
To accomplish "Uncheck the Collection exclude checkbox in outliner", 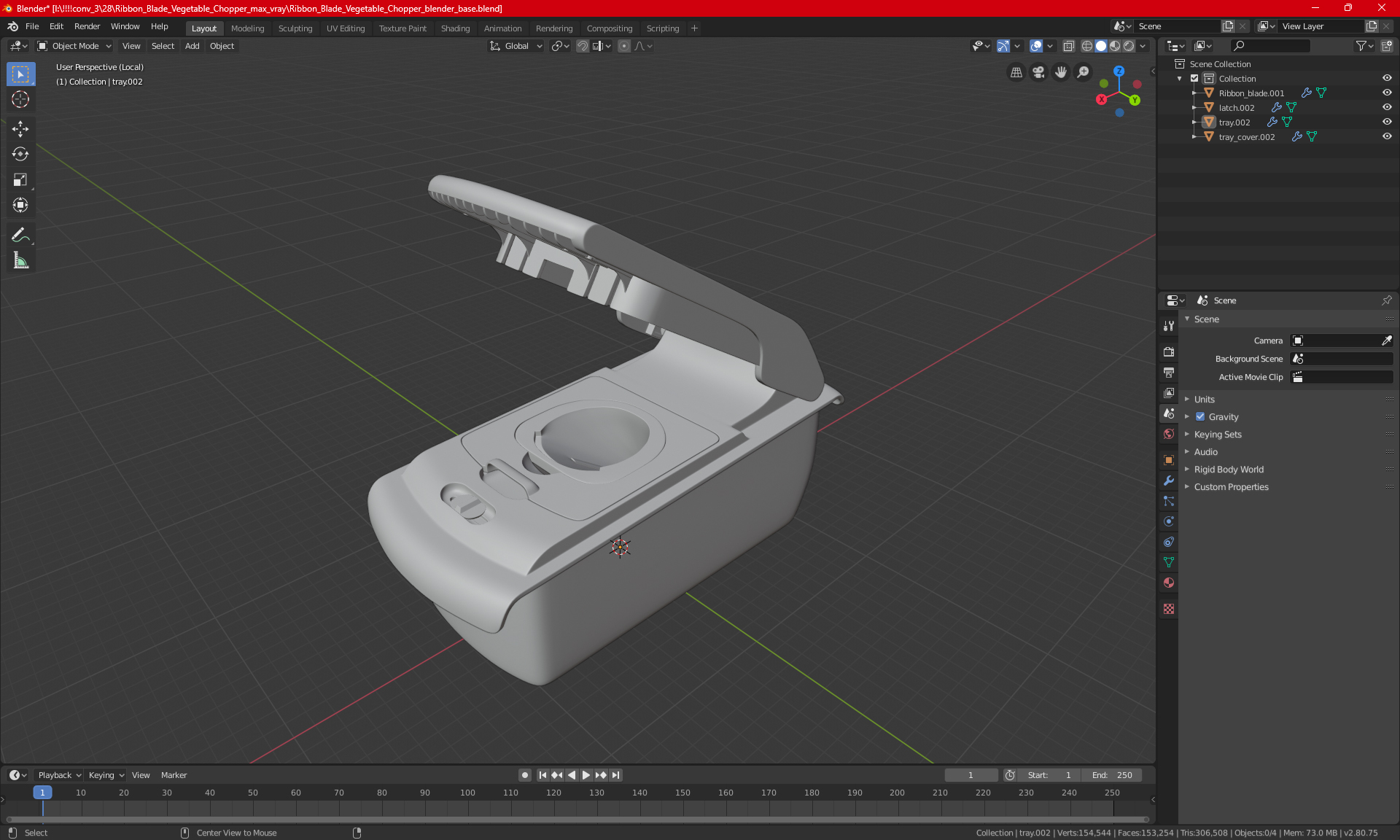I will (1194, 79).
